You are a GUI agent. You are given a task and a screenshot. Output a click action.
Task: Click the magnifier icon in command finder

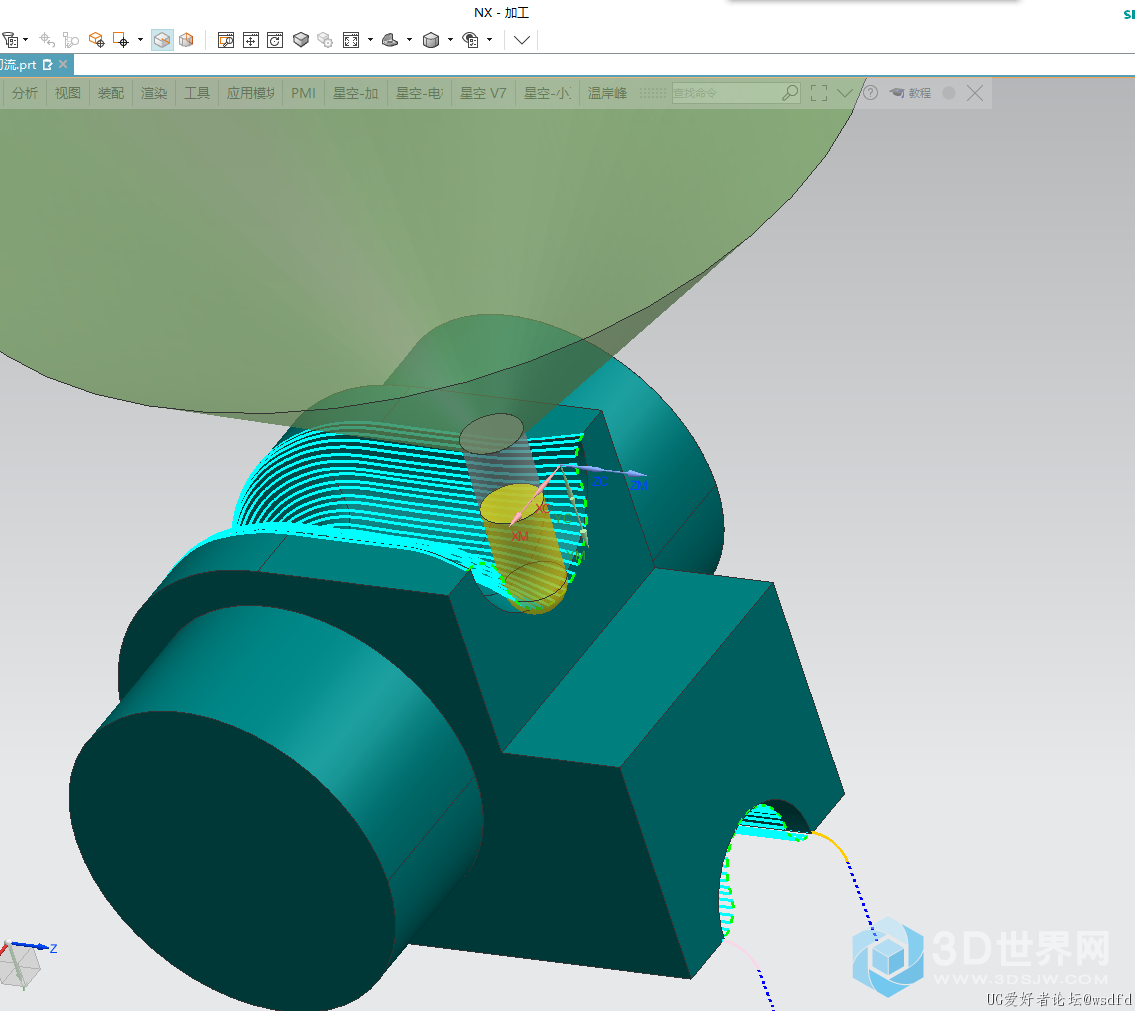790,93
